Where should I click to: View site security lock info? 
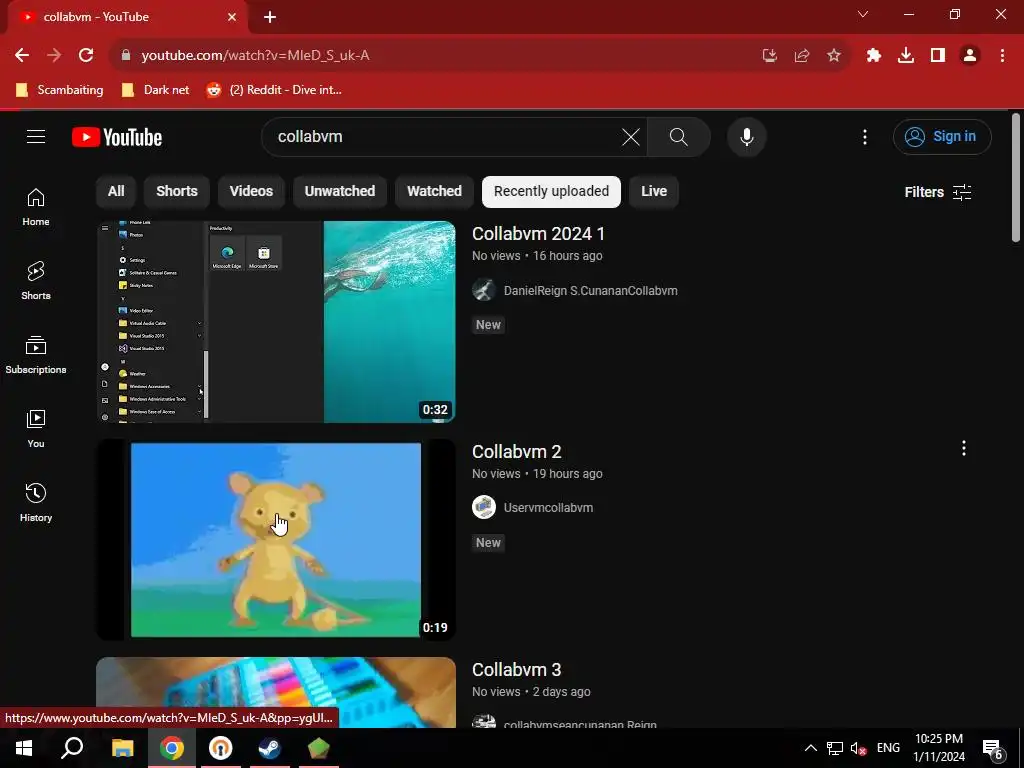point(126,56)
